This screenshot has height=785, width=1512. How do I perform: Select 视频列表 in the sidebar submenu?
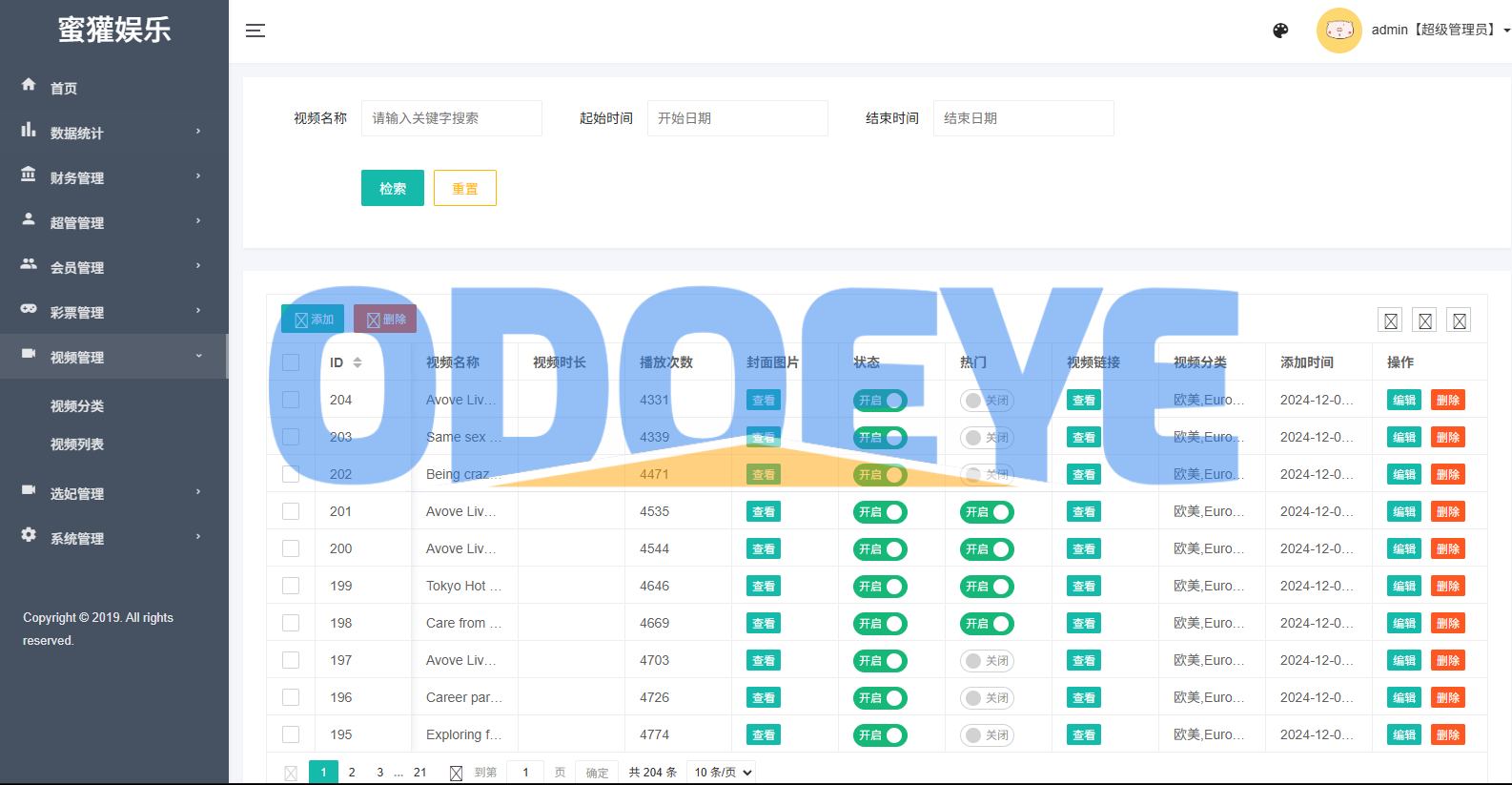tap(77, 444)
